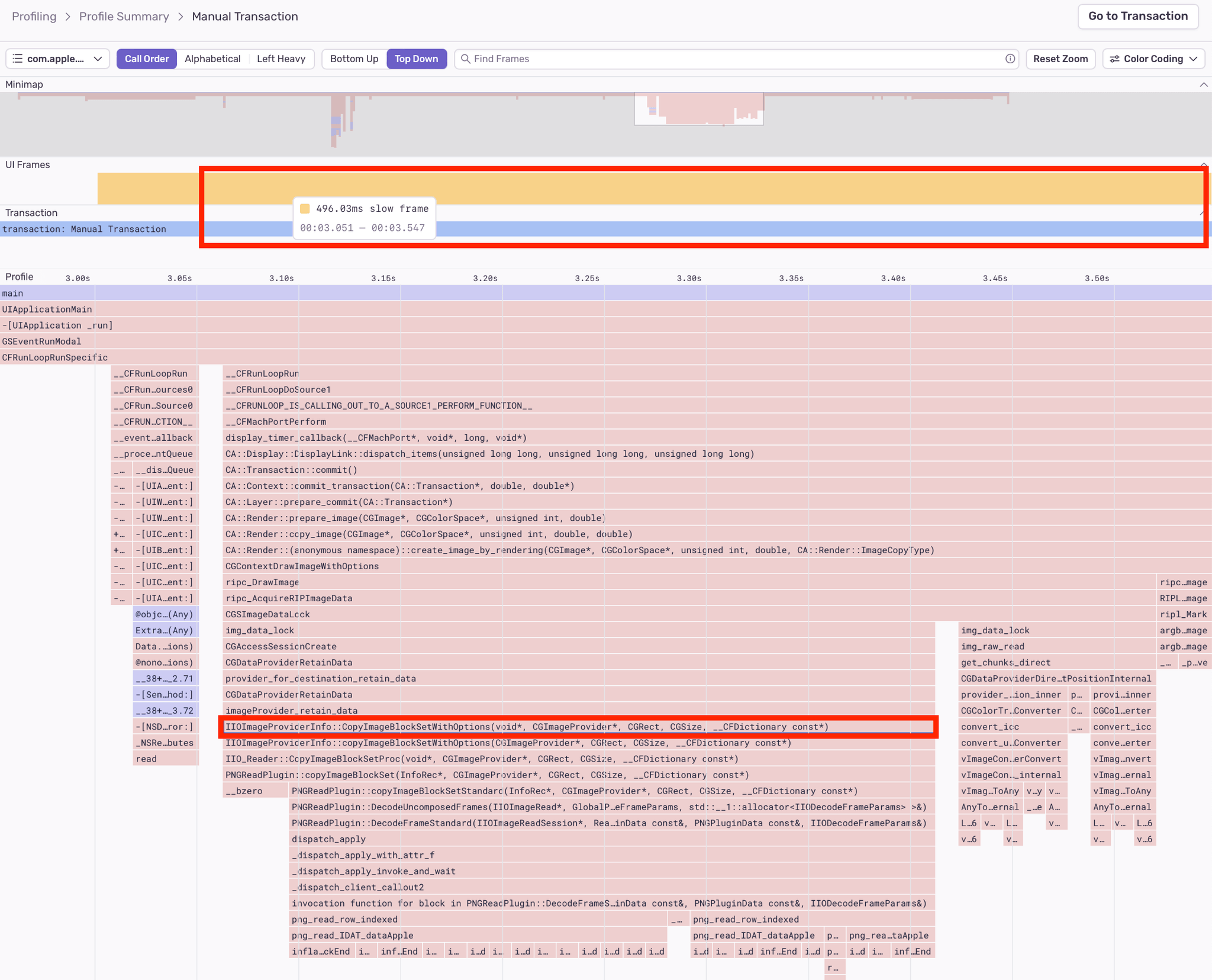Collapse the UI Frames row using its chevron
The width and height of the screenshot is (1212, 980).
click(1204, 165)
